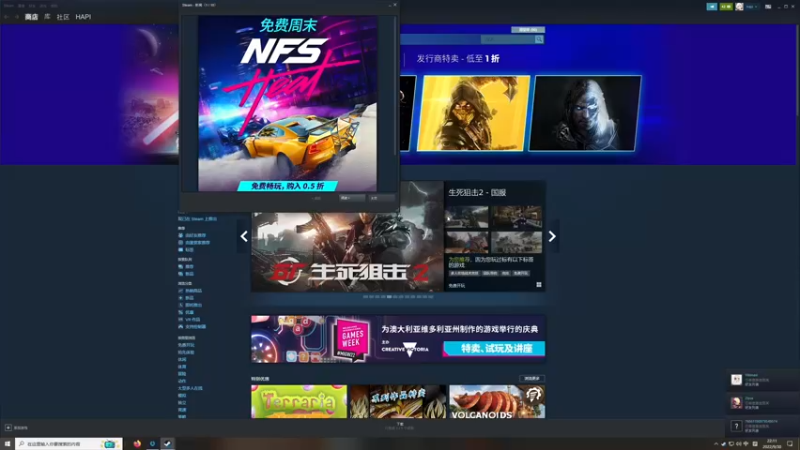Click the 特卖、试玩及讲座 button

click(x=494, y=348)
